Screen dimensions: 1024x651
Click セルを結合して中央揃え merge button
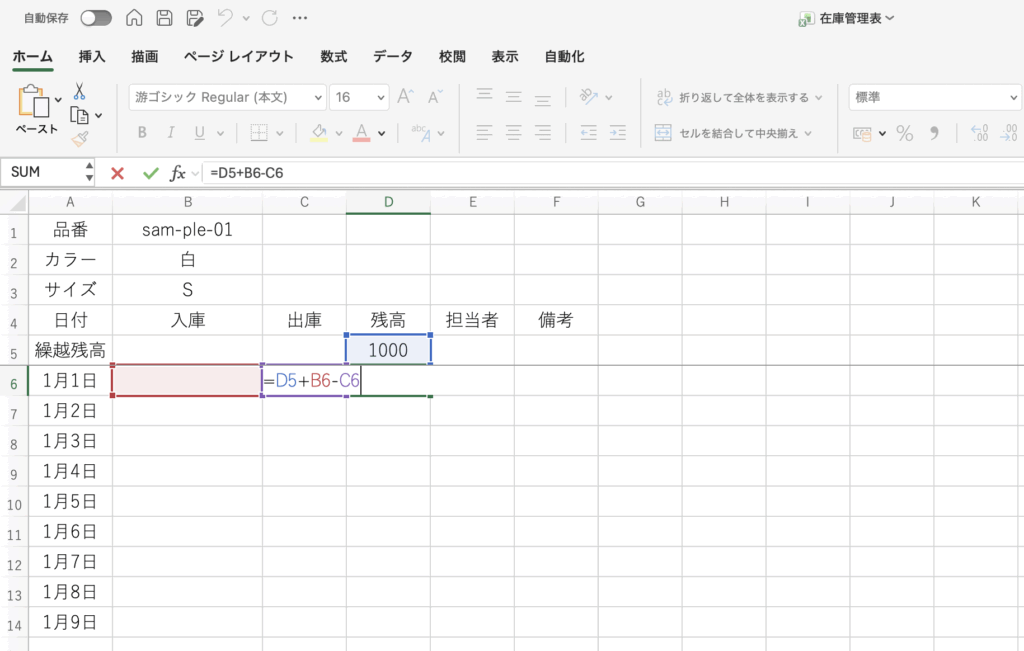coord(733,133)
